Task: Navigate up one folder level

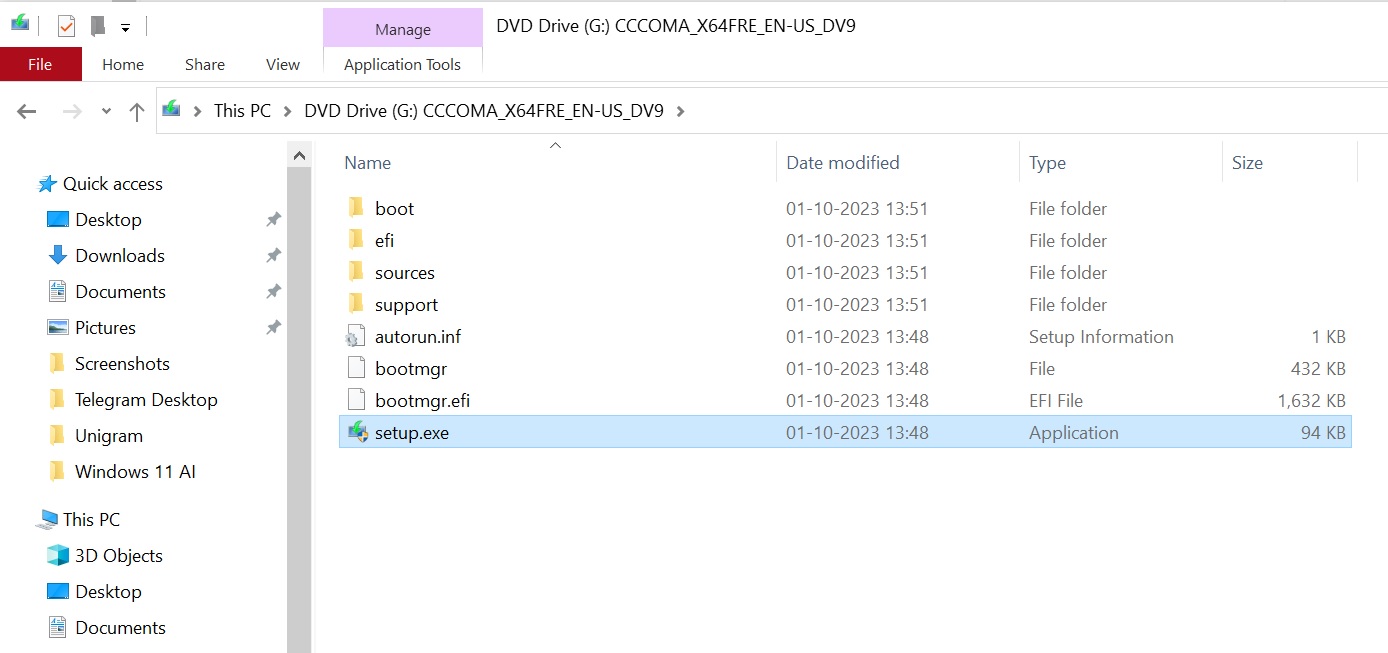Action: click(x=137, y=111)
